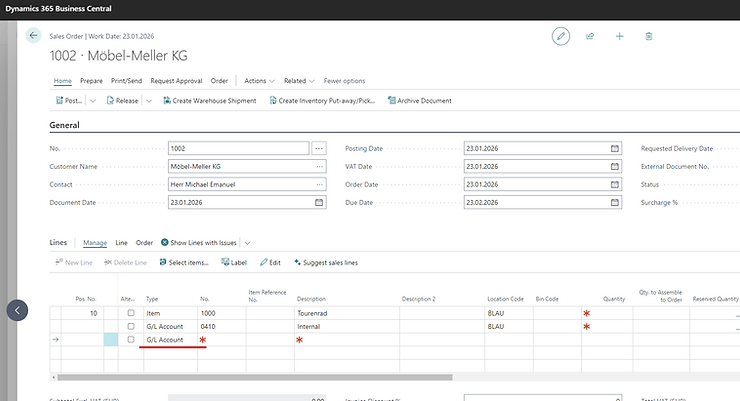This screenshot has width=740, height=401.
Task: Expand the Actions dropdown menu
Action: 259,81
